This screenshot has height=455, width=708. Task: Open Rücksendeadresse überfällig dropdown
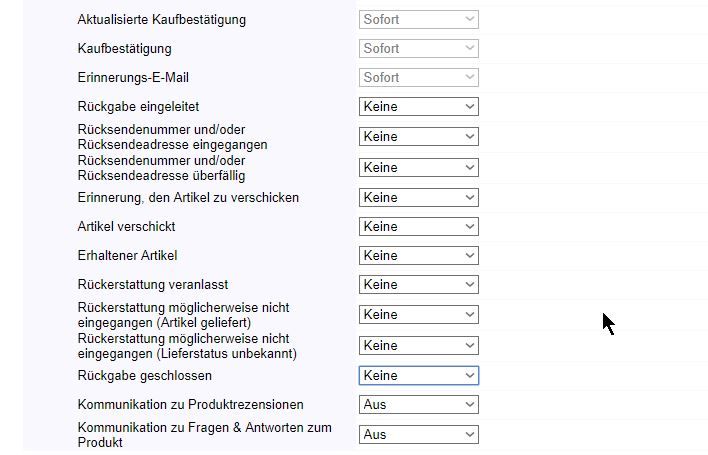coord(418,168)
